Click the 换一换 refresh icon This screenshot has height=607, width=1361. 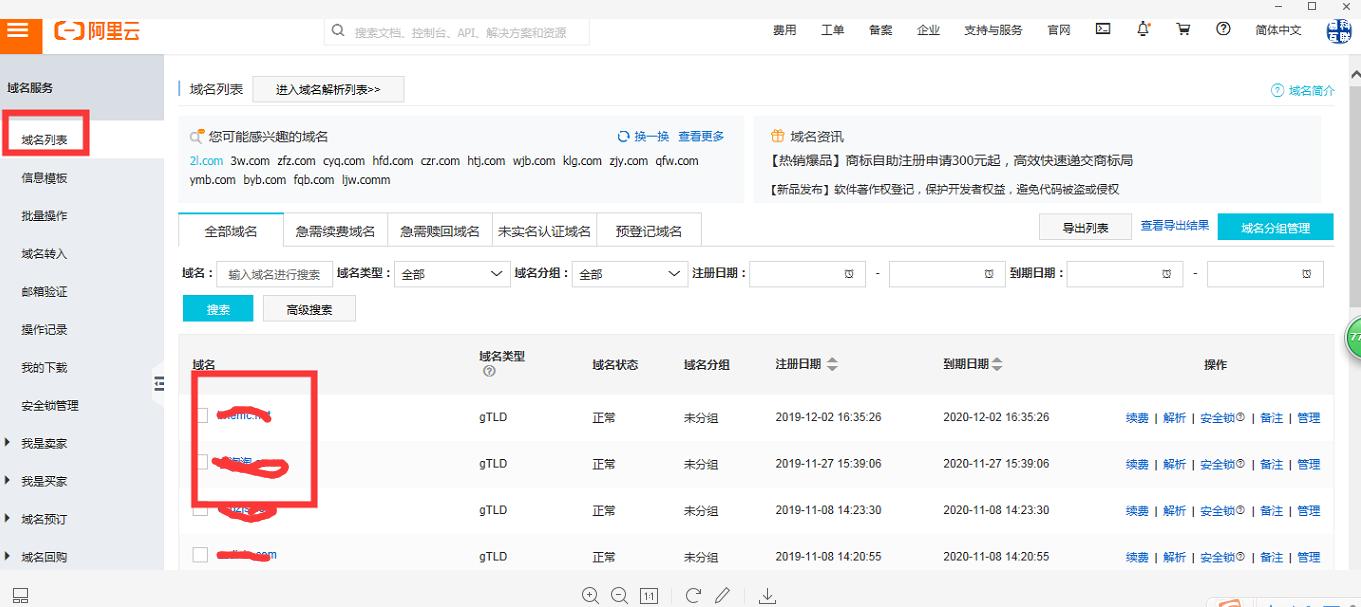point(624,137)
